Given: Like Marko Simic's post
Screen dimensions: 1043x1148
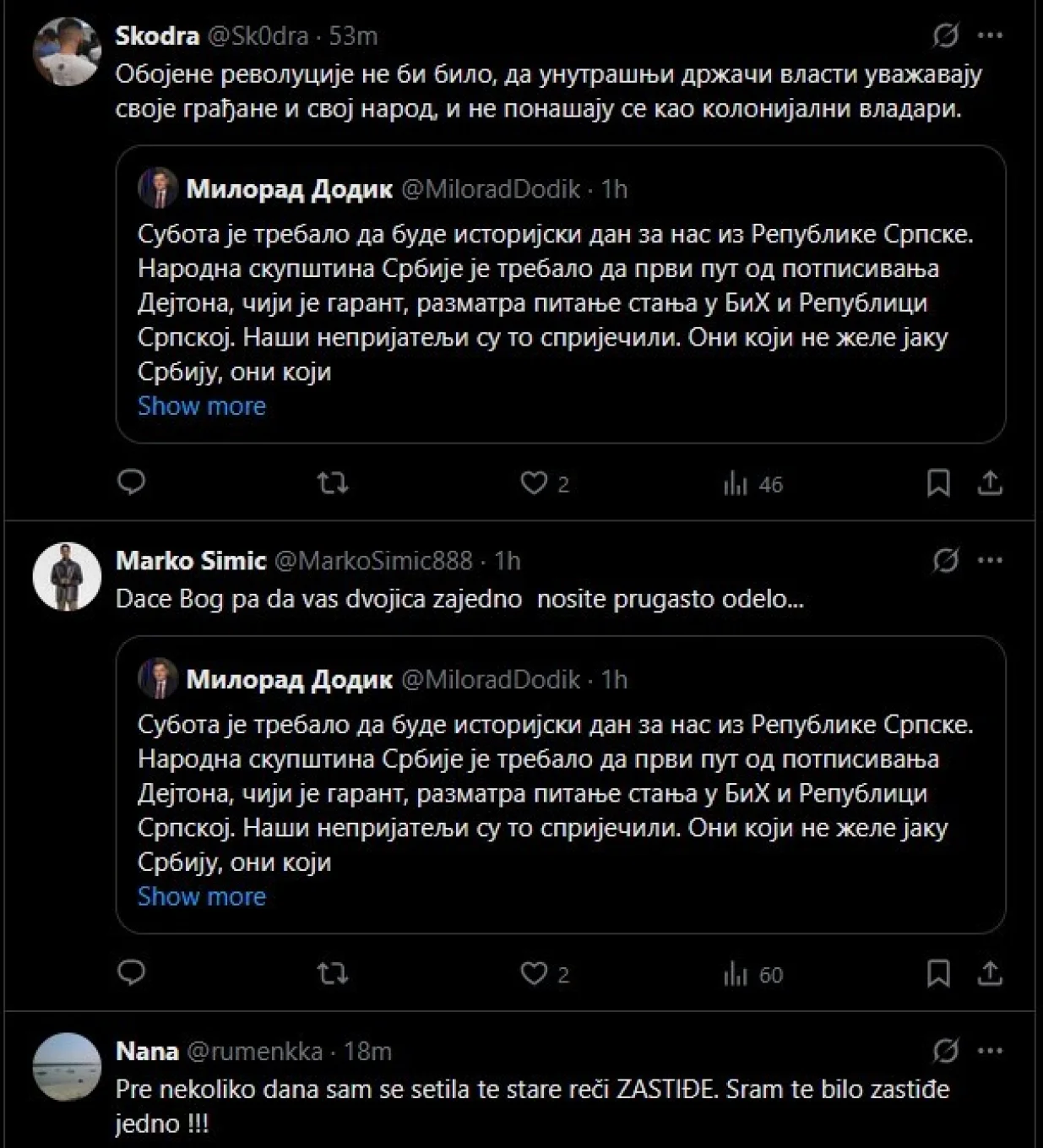Looking at the screenshot, I should click(534, 974).
